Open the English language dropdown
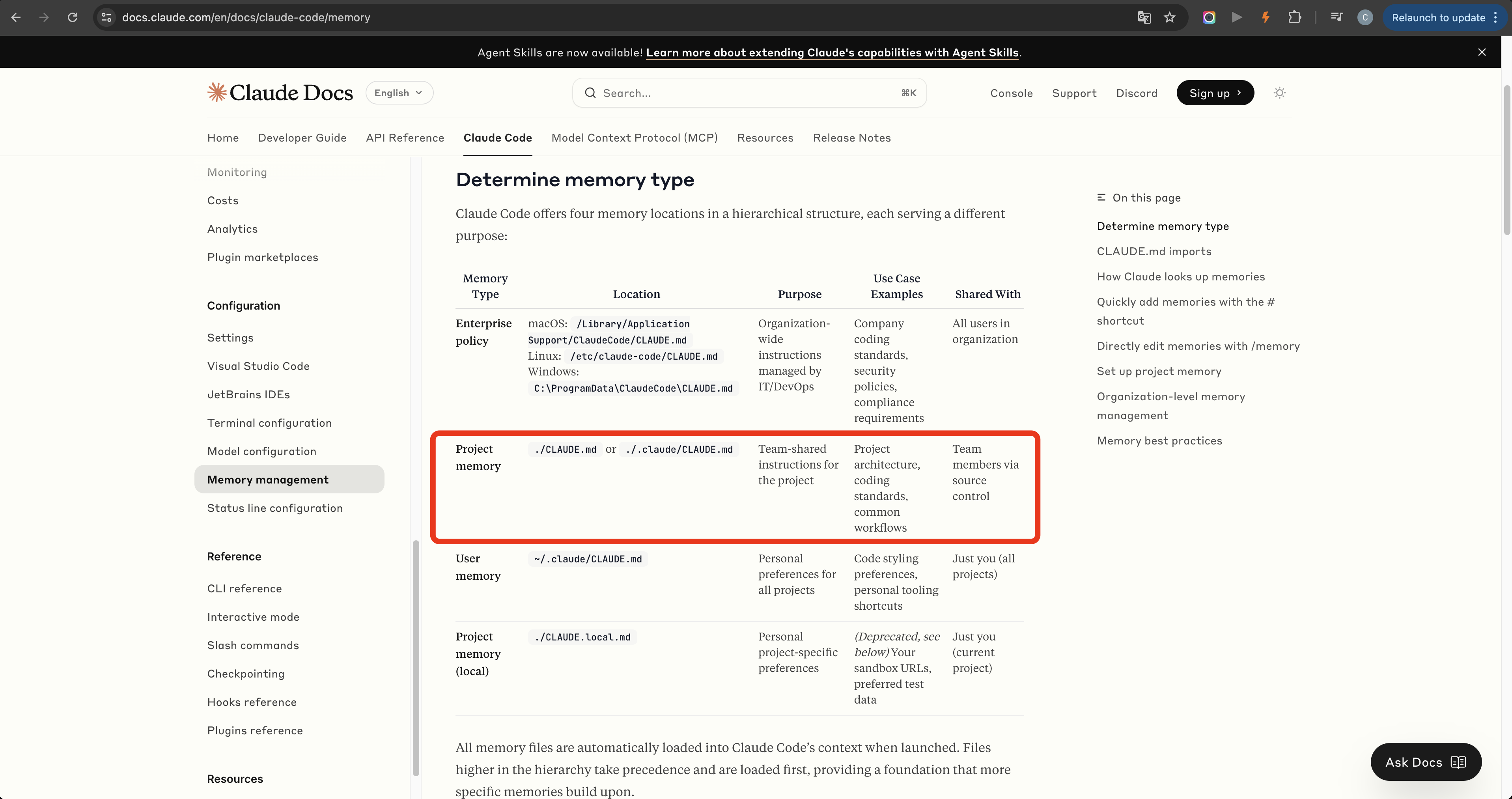This screenshot has height=799, width=1512. point(399,93)
